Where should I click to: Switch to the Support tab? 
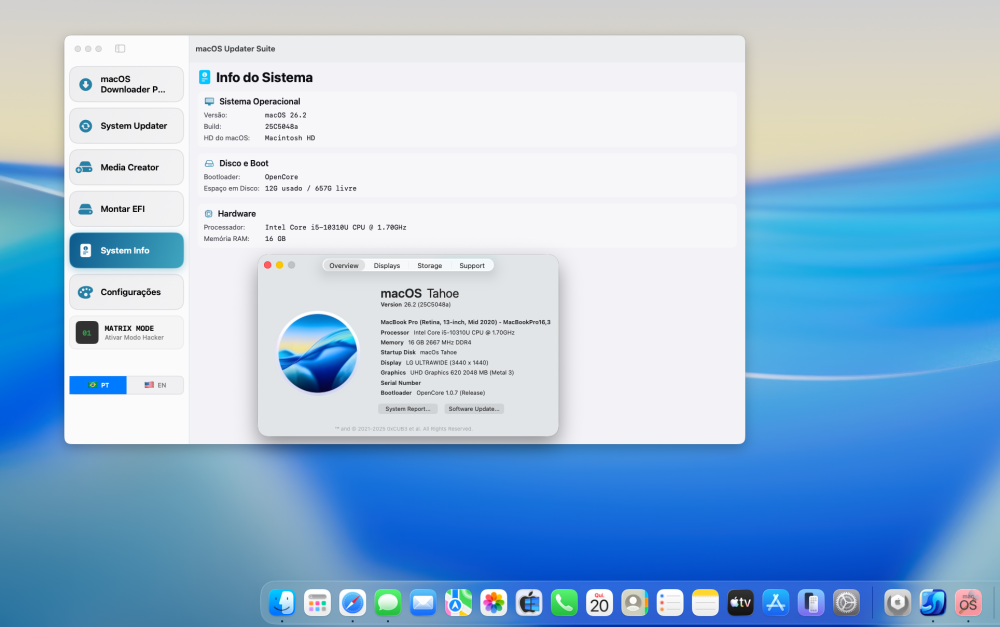tap(472, 265)
